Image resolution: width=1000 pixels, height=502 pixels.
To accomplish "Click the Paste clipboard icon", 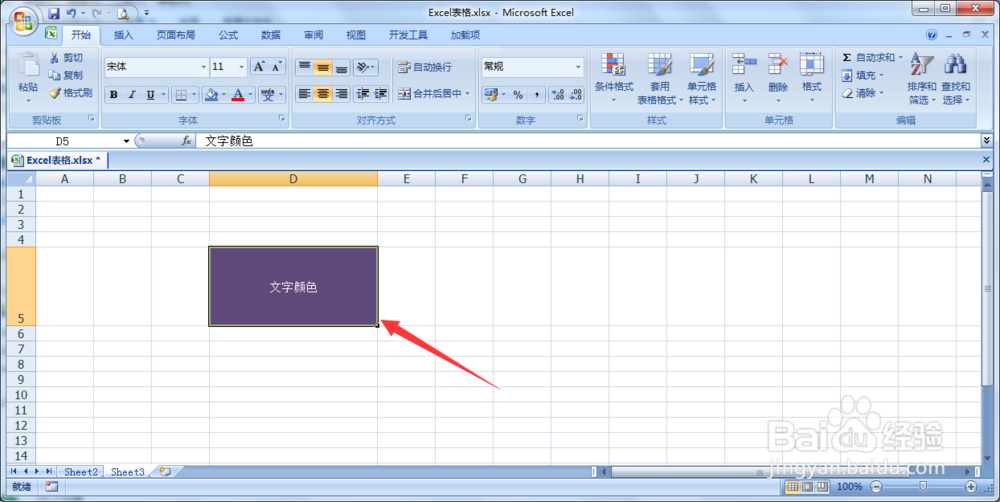I will click(x=28, y=64).
